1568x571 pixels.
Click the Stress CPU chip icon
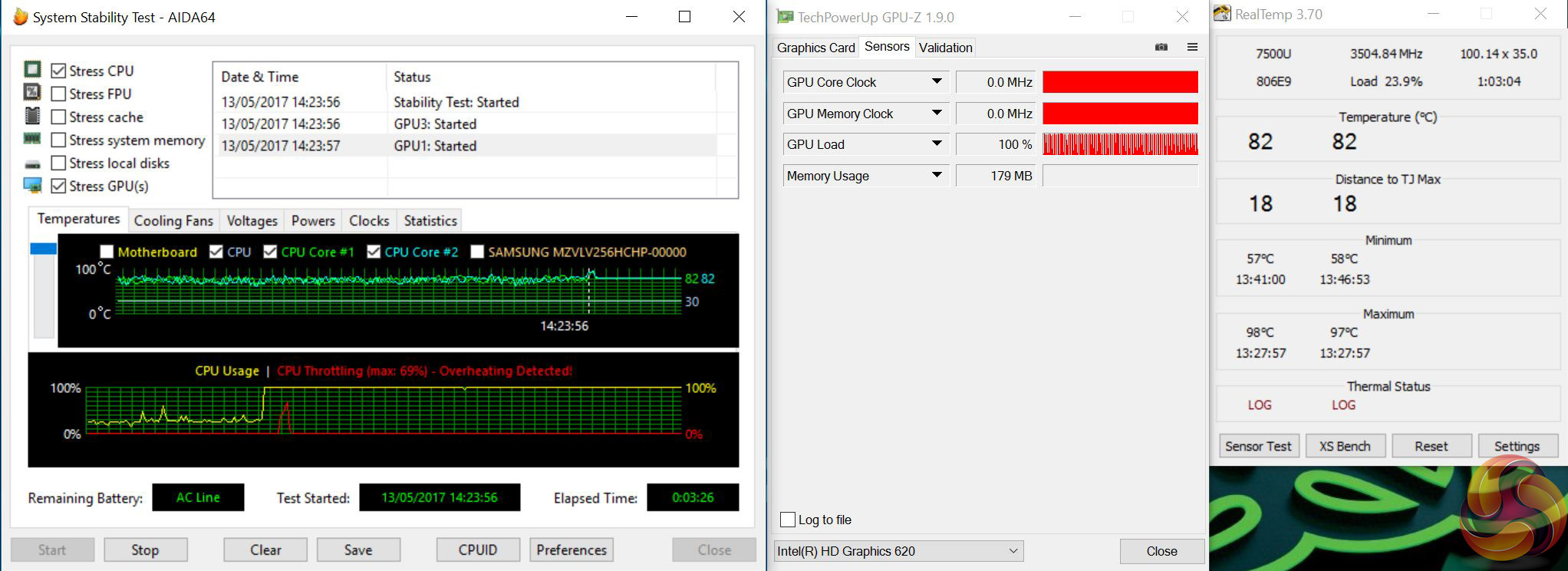32,70
